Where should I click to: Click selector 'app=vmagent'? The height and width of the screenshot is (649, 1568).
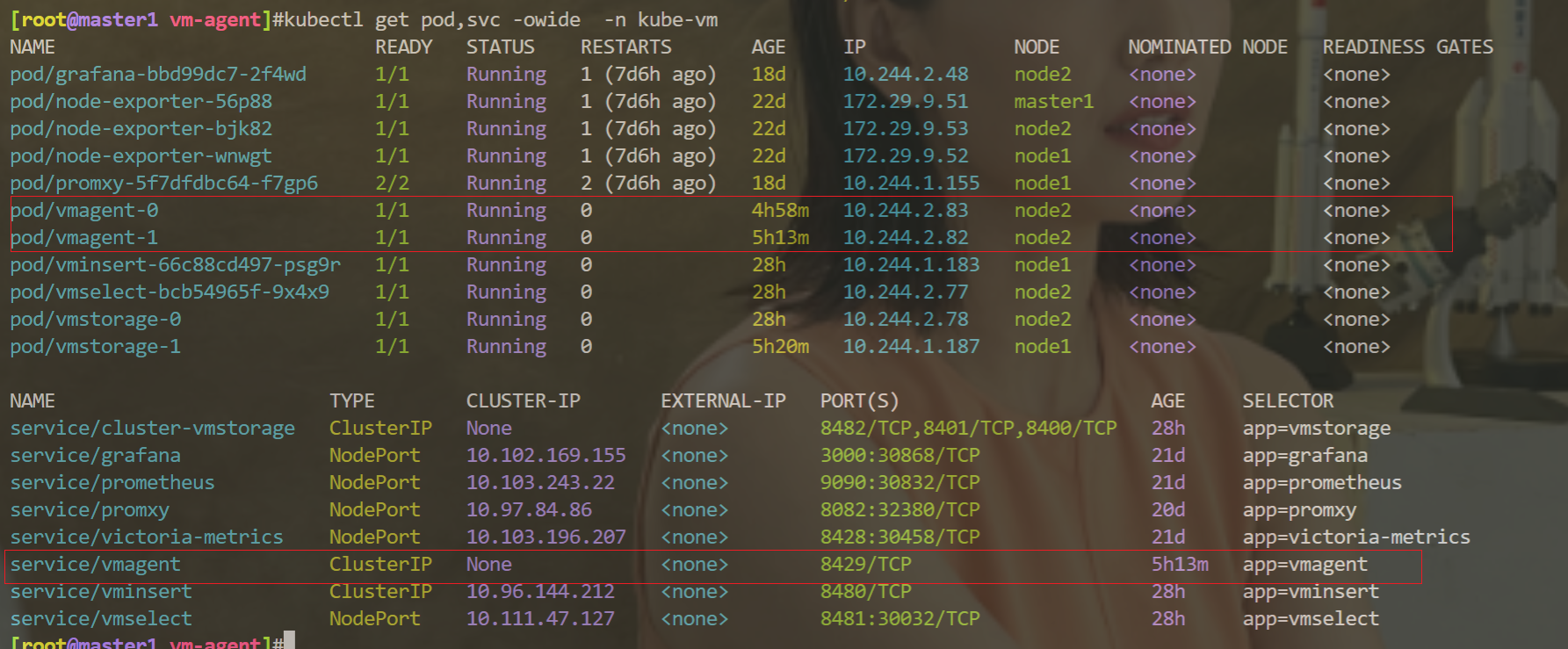pyautogui.click(x=1305, y=565)
